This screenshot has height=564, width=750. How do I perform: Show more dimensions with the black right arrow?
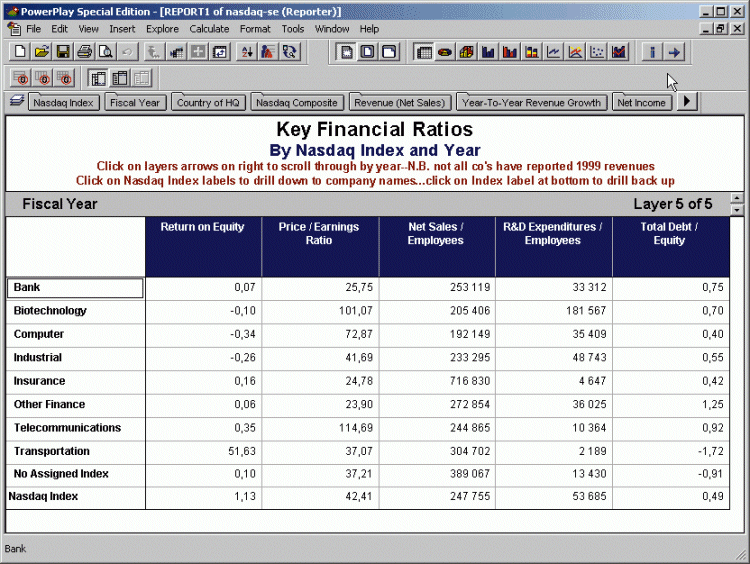point(687,101)
